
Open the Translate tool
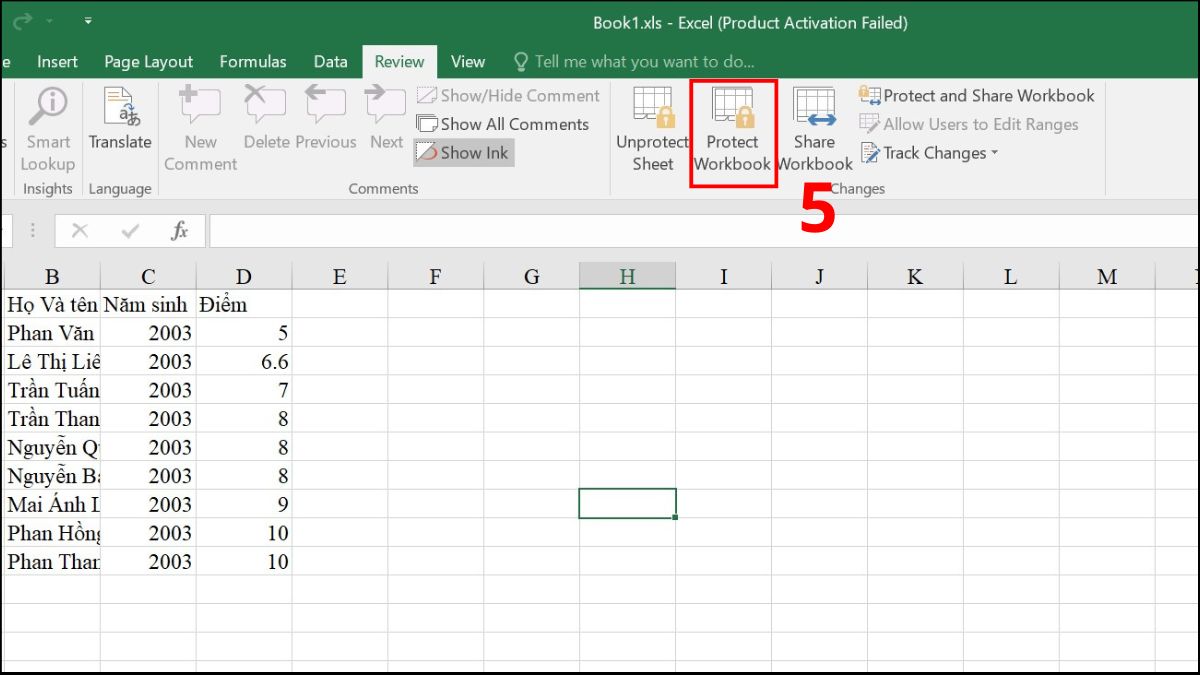coord(119,127)
